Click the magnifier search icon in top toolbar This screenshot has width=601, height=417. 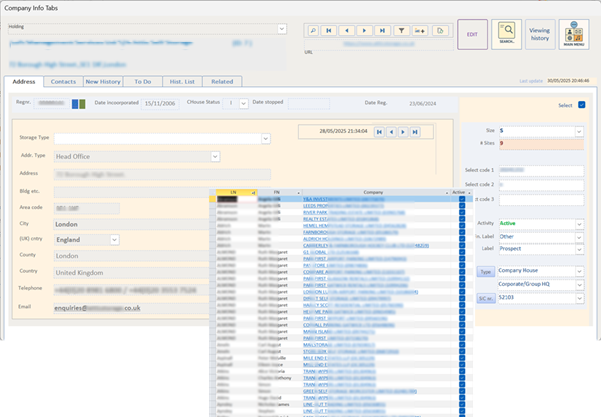click(313, 31)
